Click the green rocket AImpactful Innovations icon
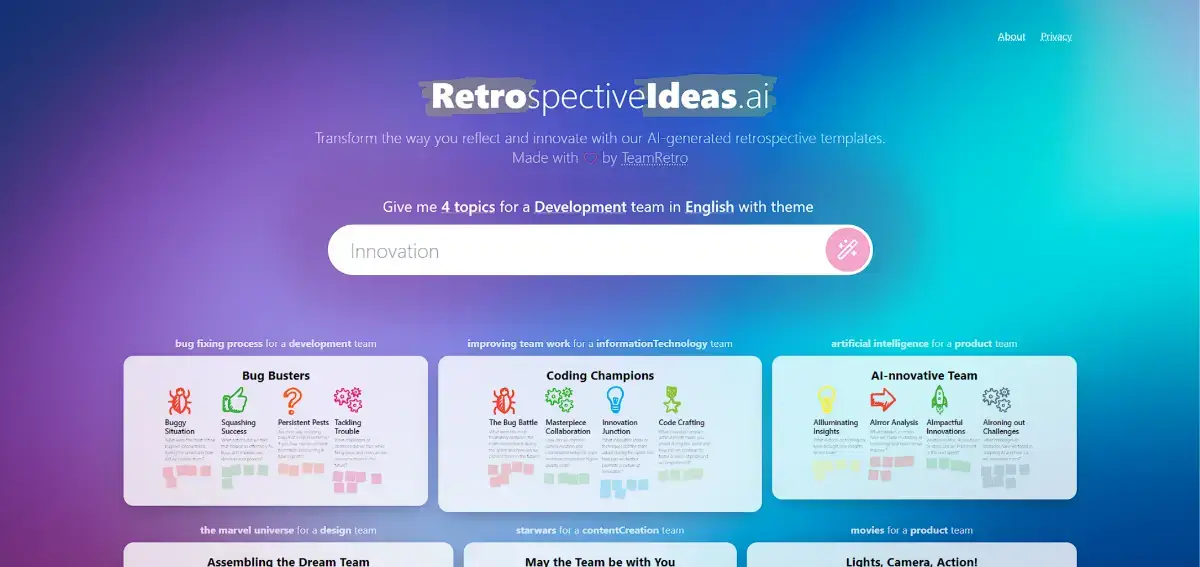This screenshot has width=1200, height=567. coord(939,400)
